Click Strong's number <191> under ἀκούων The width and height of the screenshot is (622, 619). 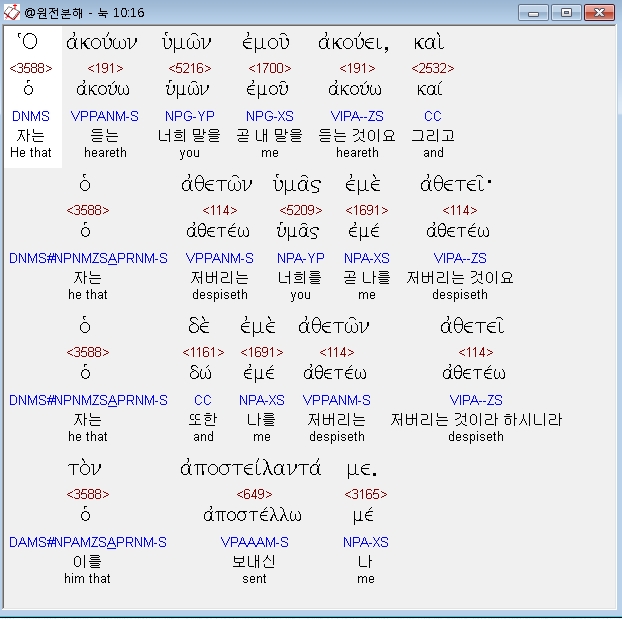tap(105, 68)
